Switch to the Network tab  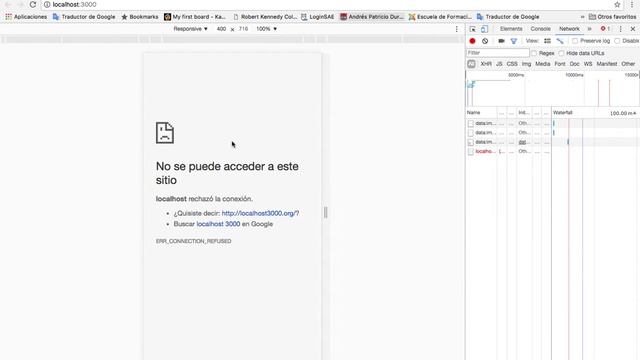click(569, 29)
